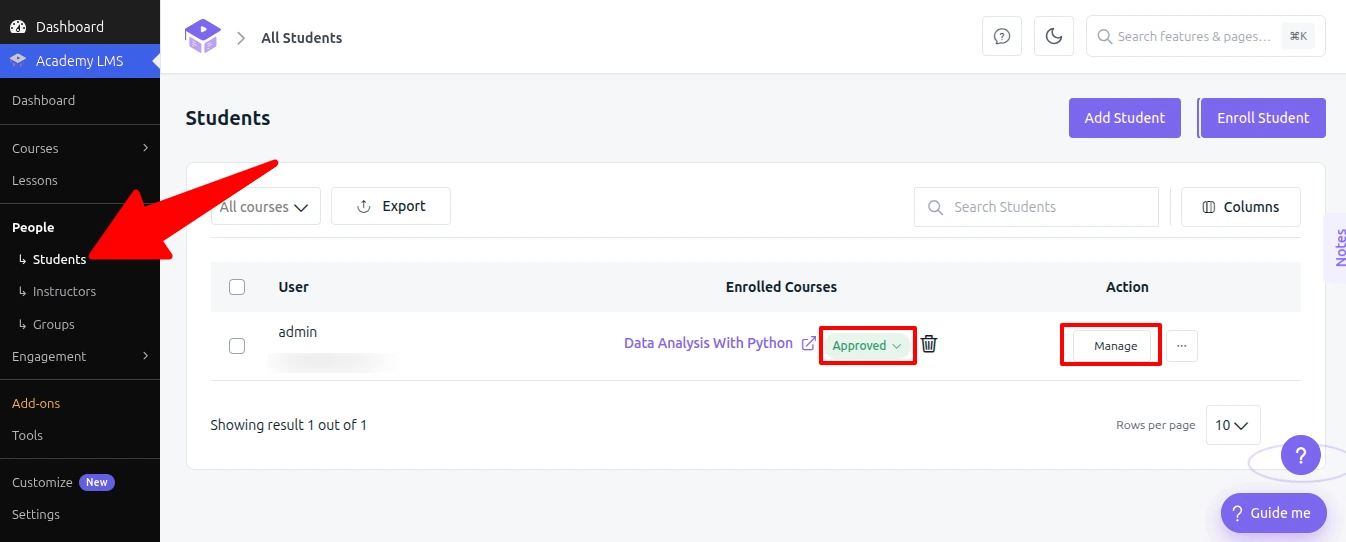The image size is (1346, 542).
Task: Click the Add Student button
Action: point(1125,118)
